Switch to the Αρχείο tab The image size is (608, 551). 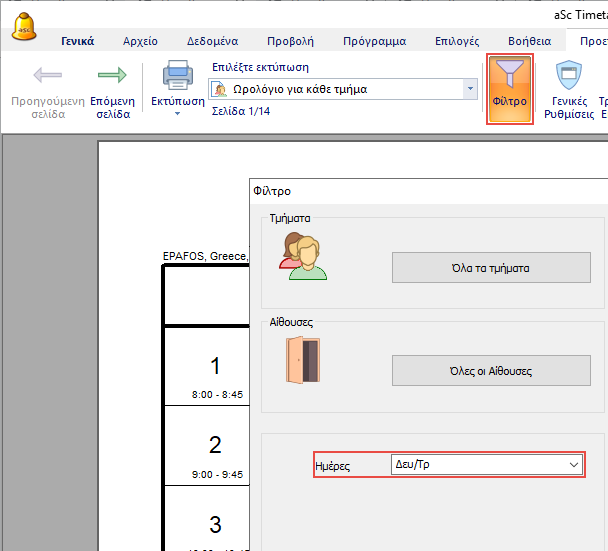140,41
